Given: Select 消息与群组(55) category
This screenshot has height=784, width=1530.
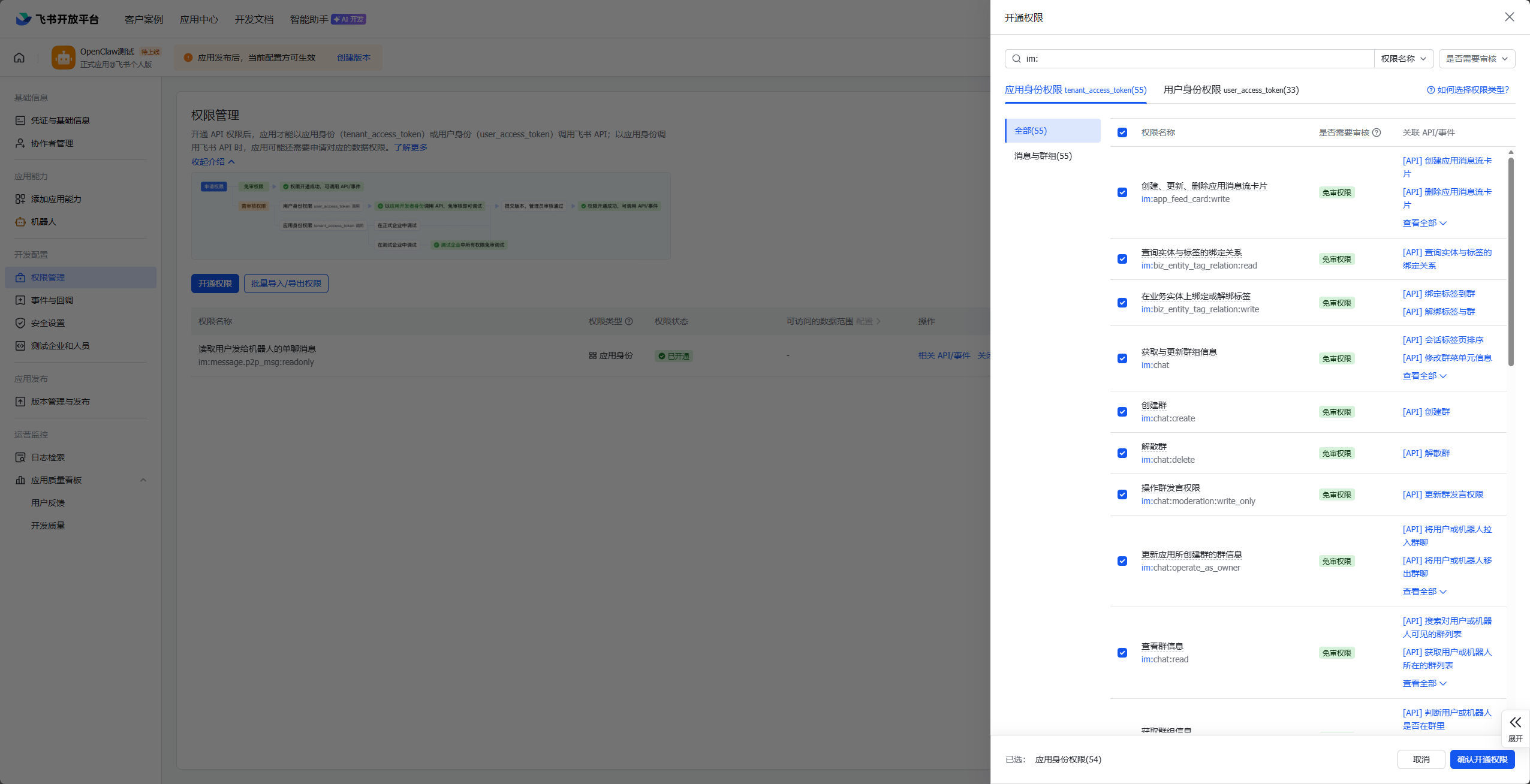Looking at the screenshot, I should [x=1043, y=156].
